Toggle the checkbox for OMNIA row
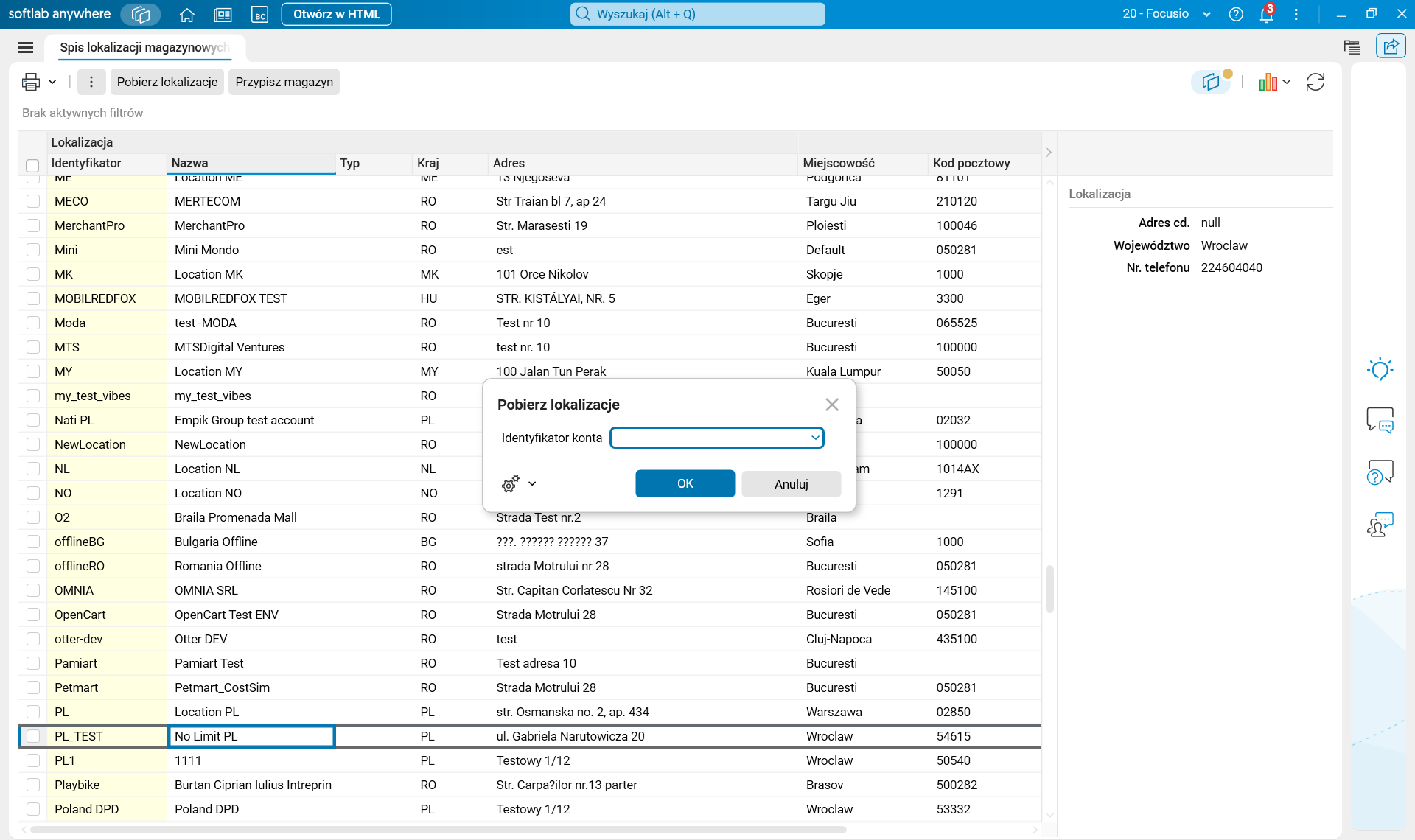 click(x=33, y=590)
